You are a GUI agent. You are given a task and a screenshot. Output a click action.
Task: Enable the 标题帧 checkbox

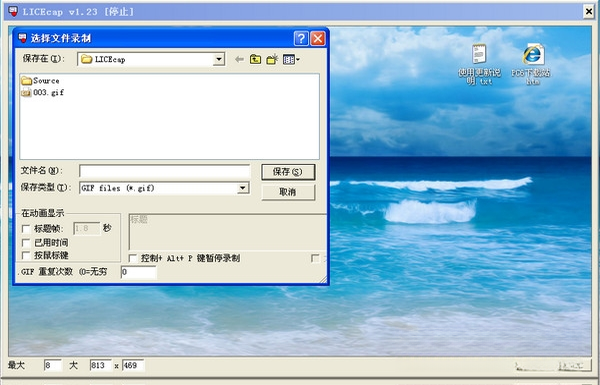(x=26, y=229)
